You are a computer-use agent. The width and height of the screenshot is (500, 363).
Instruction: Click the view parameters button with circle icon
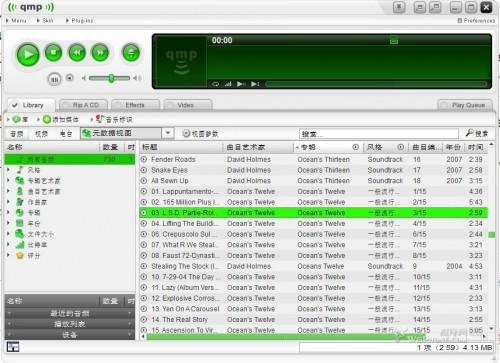(x=201, y=134)
